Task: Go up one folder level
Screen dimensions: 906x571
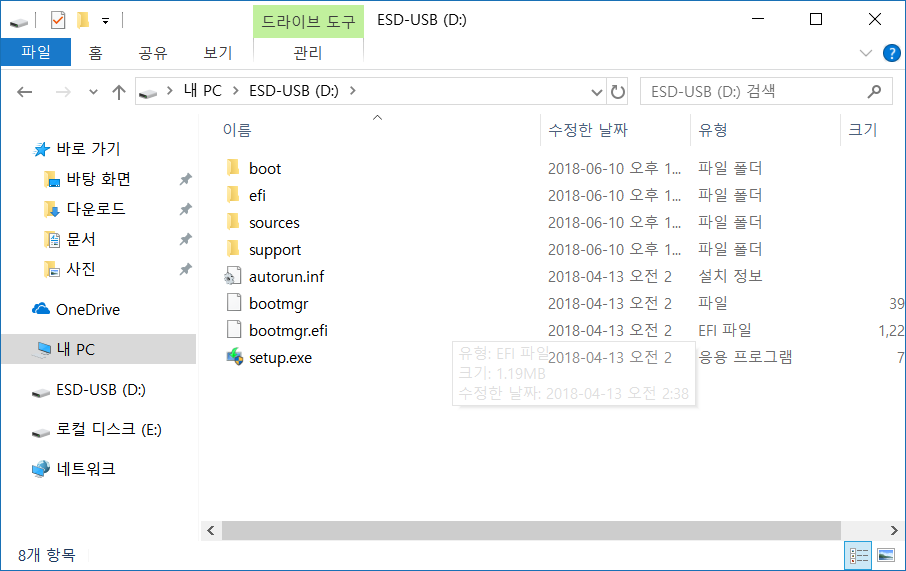Action: tap(119, 92)
